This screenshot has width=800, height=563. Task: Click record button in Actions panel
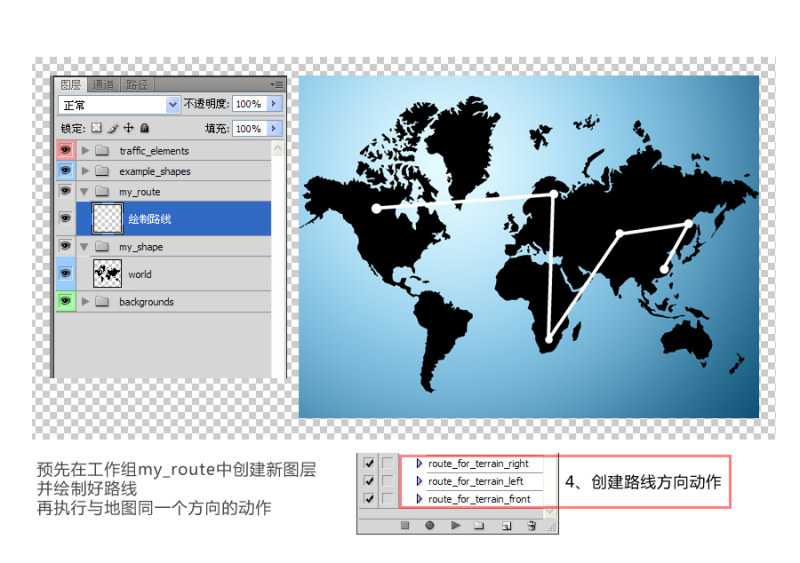pos(430,525)
